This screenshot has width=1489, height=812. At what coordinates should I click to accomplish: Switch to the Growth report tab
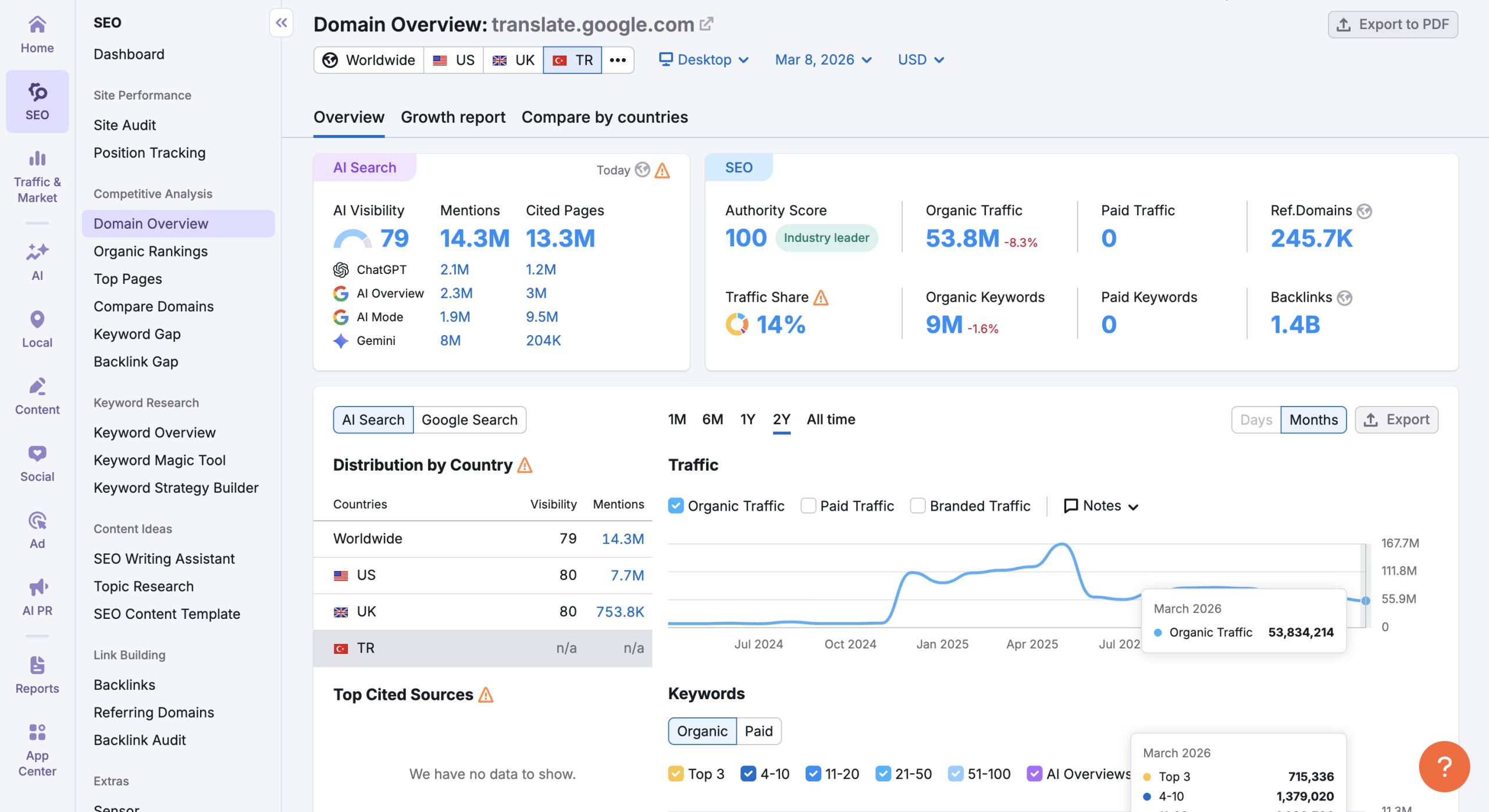coord(453,117)
